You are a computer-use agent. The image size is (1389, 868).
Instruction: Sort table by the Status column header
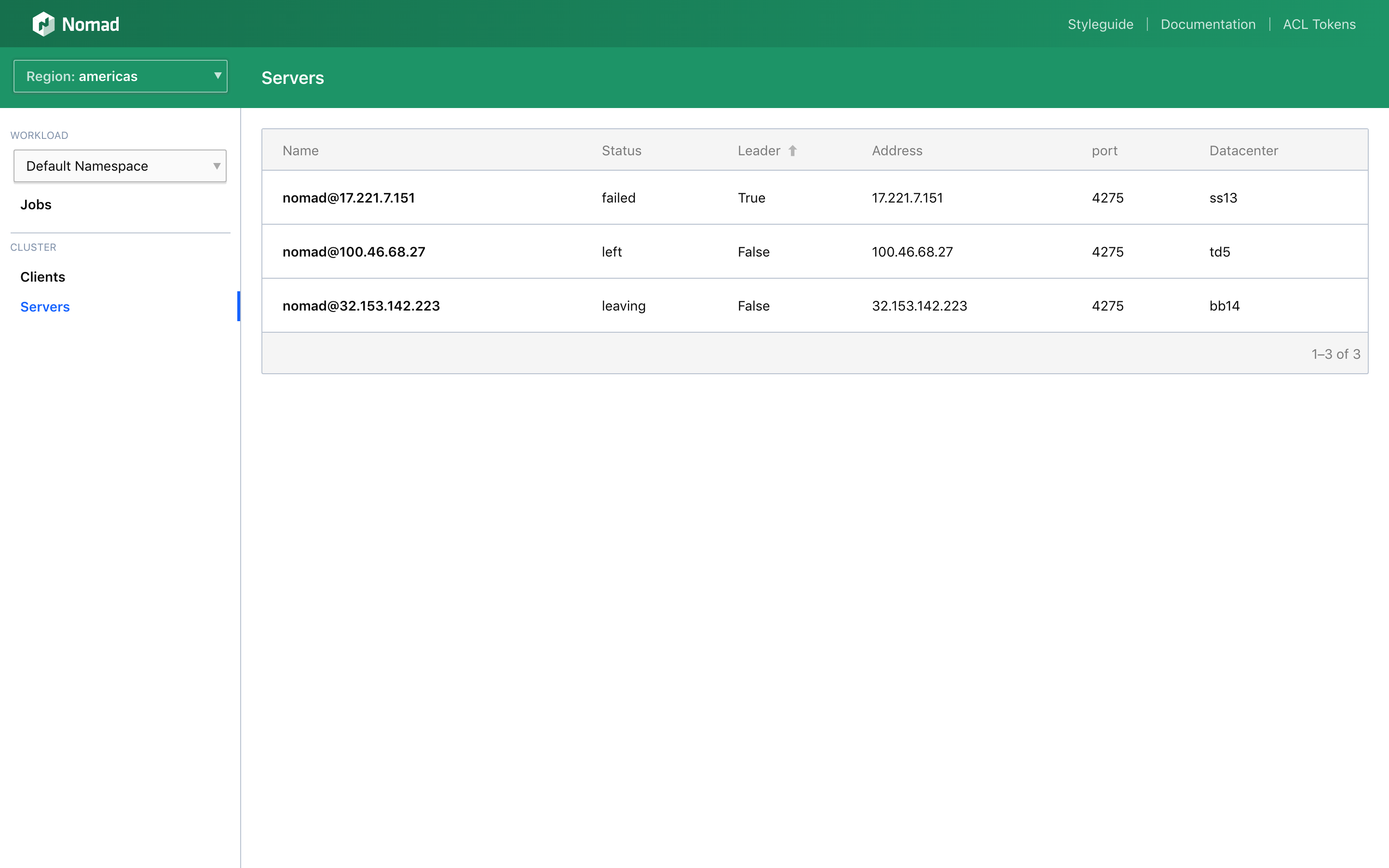[621, 151]
